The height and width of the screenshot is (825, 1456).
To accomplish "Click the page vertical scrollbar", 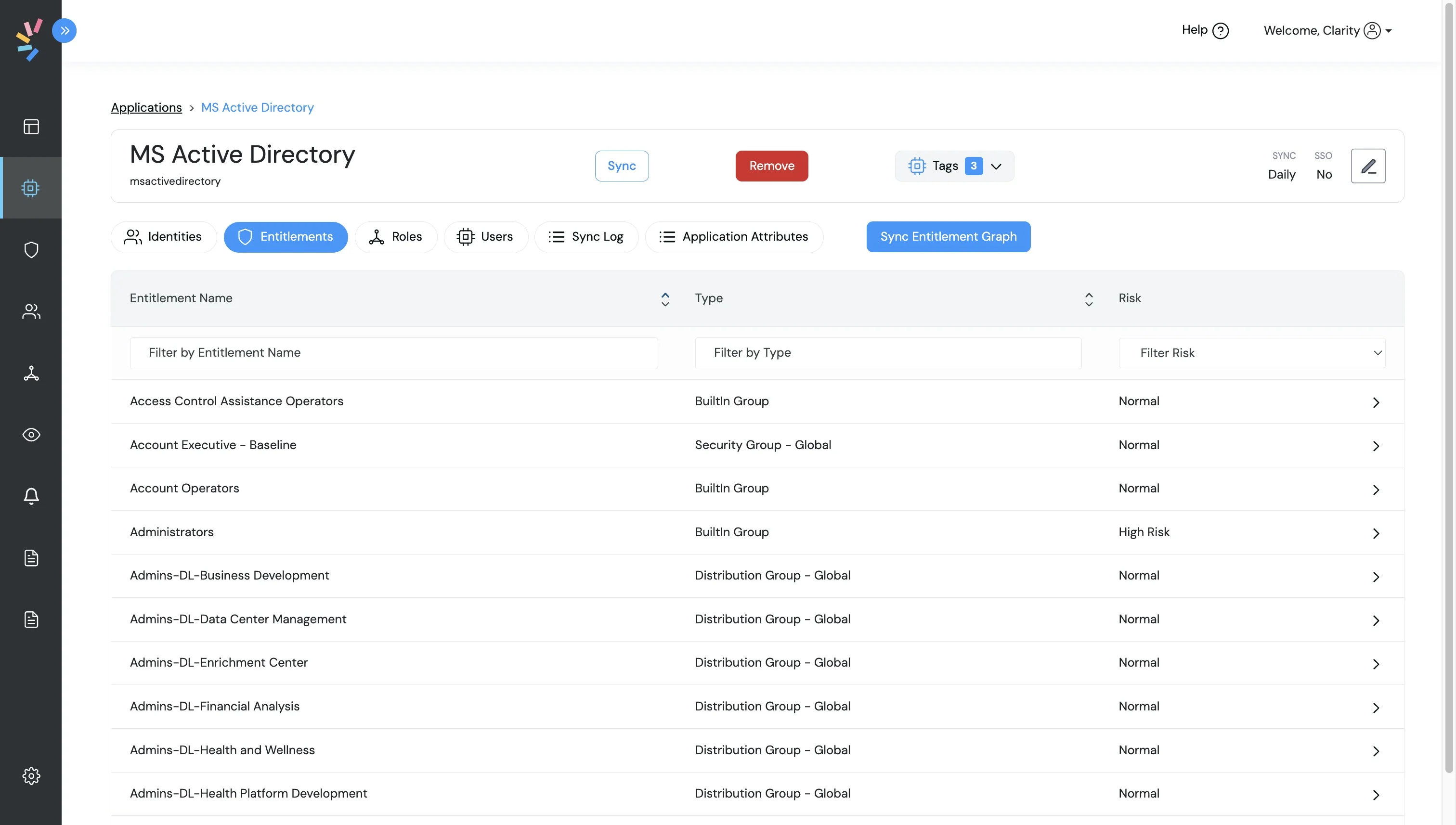I will 1449,387.
